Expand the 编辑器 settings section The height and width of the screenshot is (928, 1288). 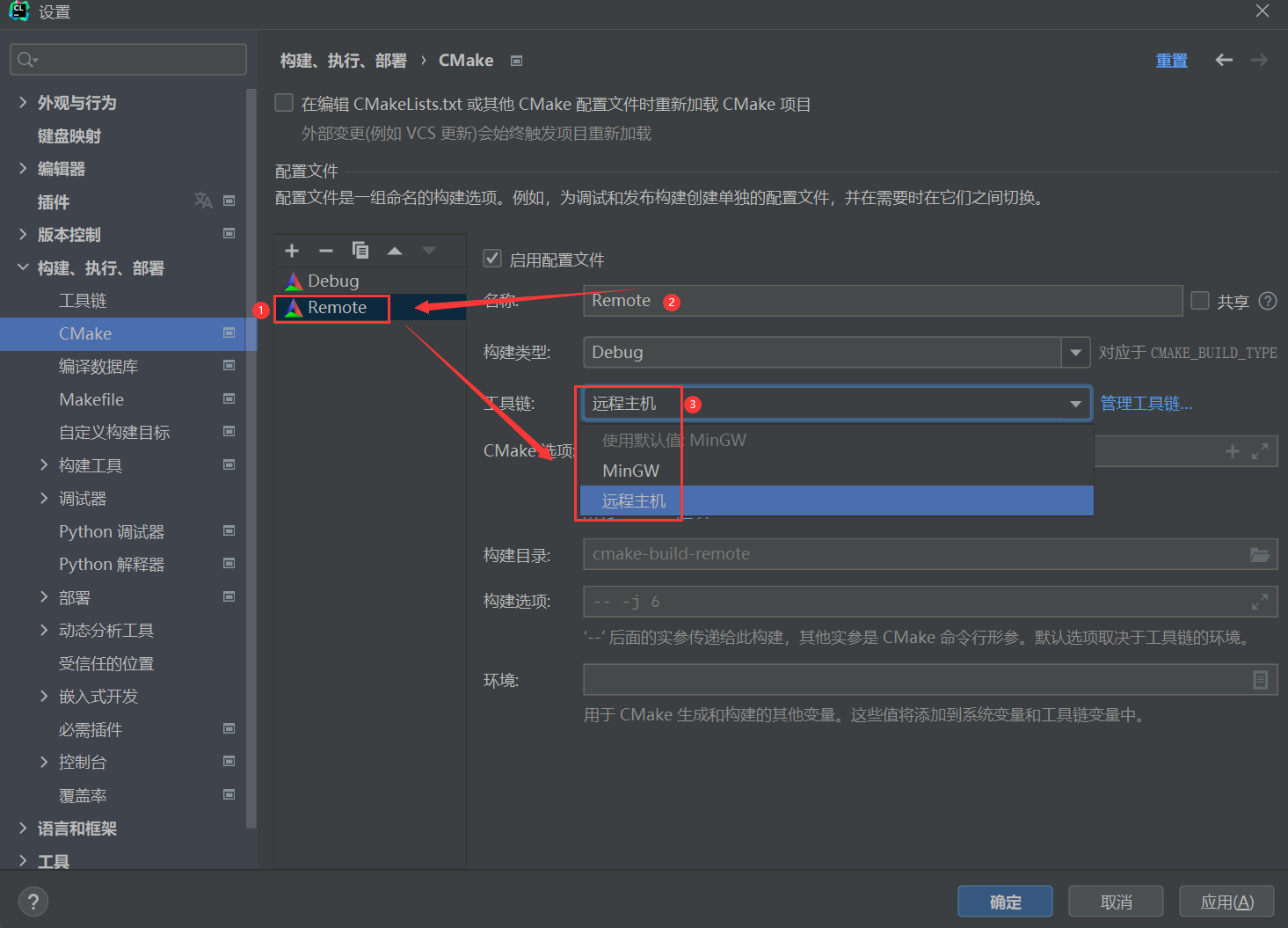click(23, 168)
